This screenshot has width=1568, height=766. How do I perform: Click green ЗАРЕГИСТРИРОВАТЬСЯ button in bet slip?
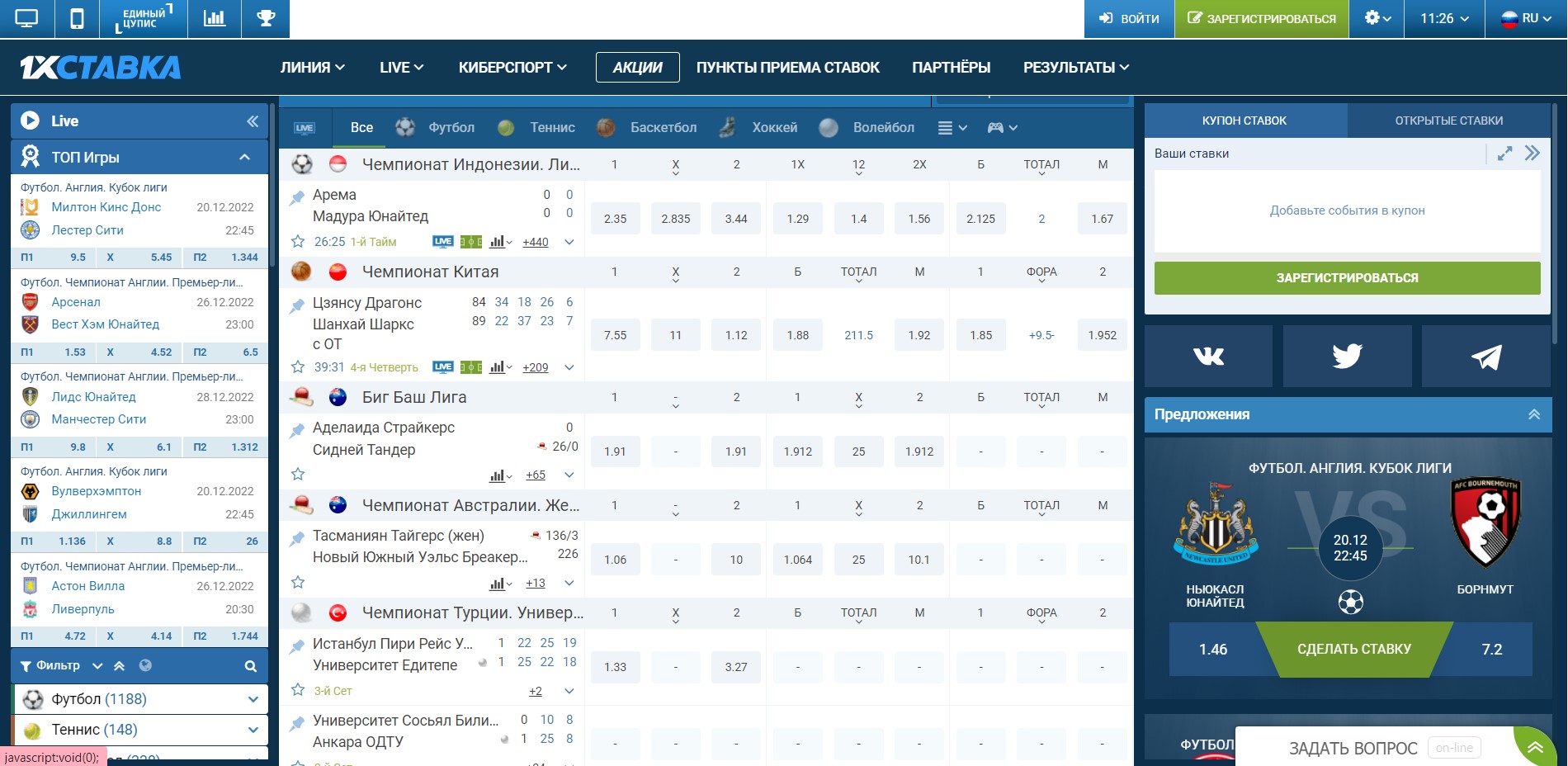click(1347, 278)
